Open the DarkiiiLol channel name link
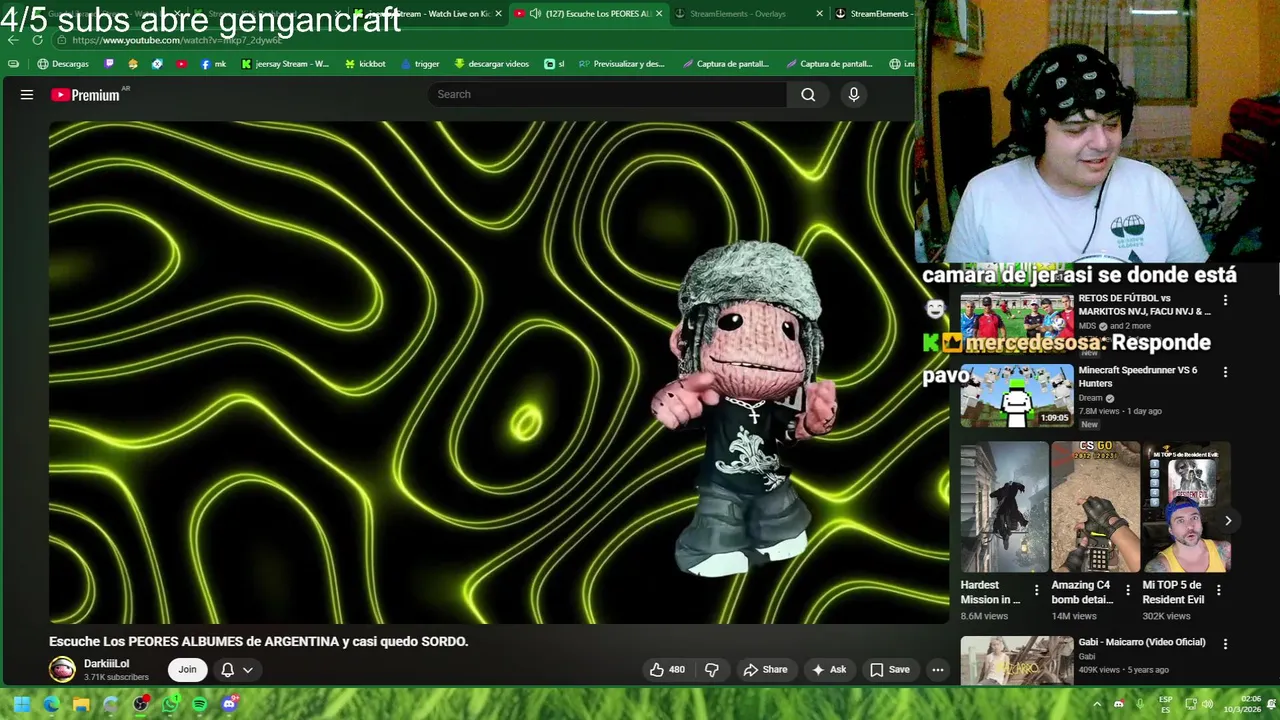The image size is (1280, 720). tap(106, 664)
